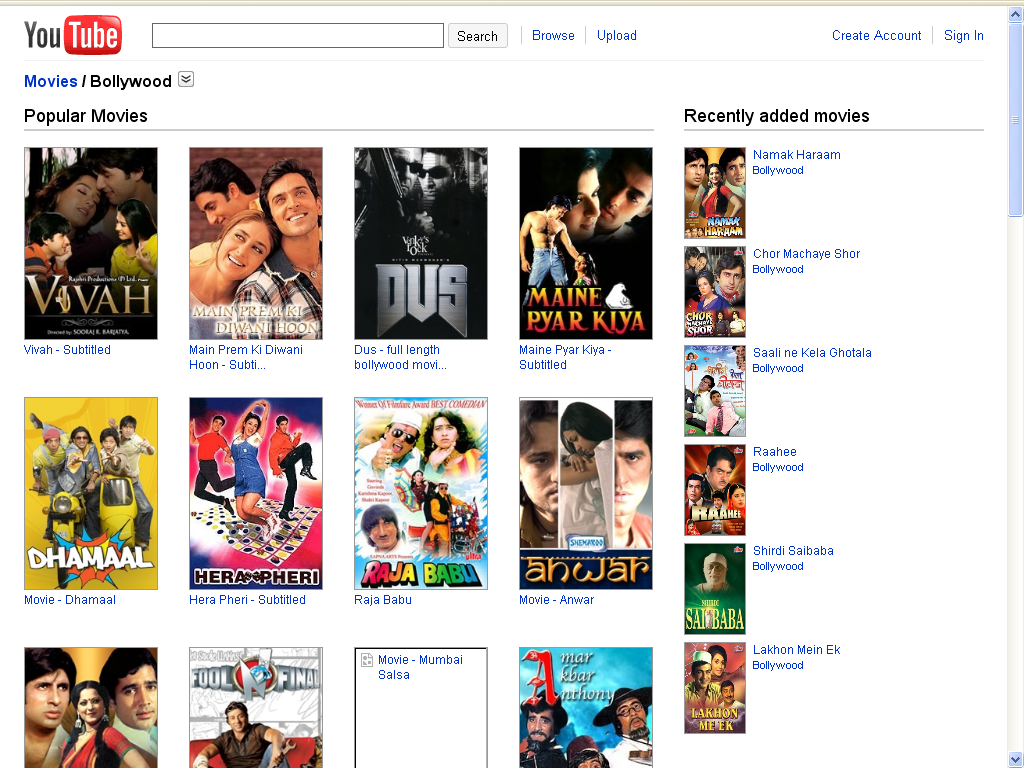Viewport: 1024px width, 768px height.
Task: Click the 'Namak Haraam' title link
Action: [x=797, y=155]
